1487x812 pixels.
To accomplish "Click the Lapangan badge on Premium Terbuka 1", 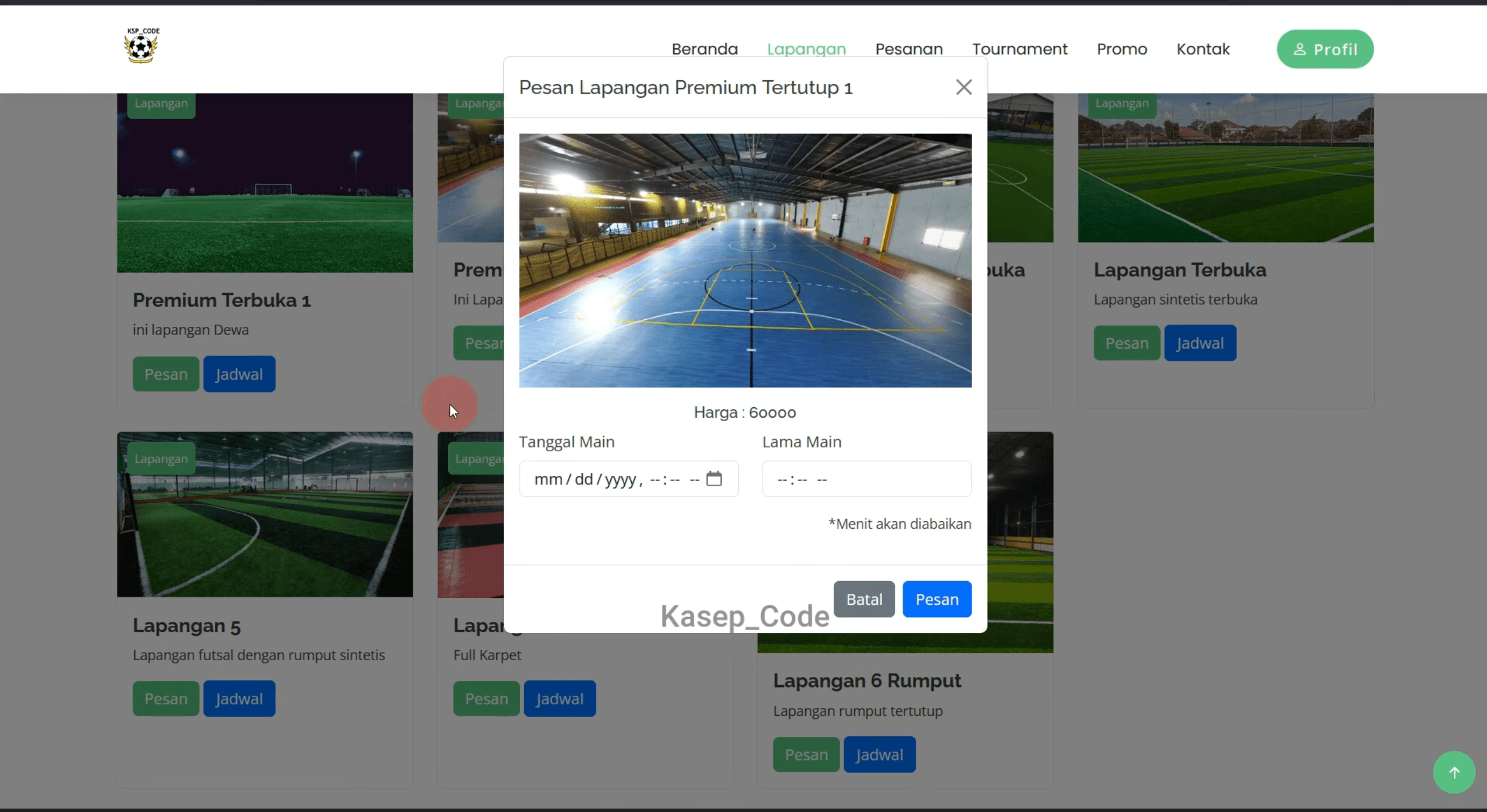I will (x=161, y=105).
